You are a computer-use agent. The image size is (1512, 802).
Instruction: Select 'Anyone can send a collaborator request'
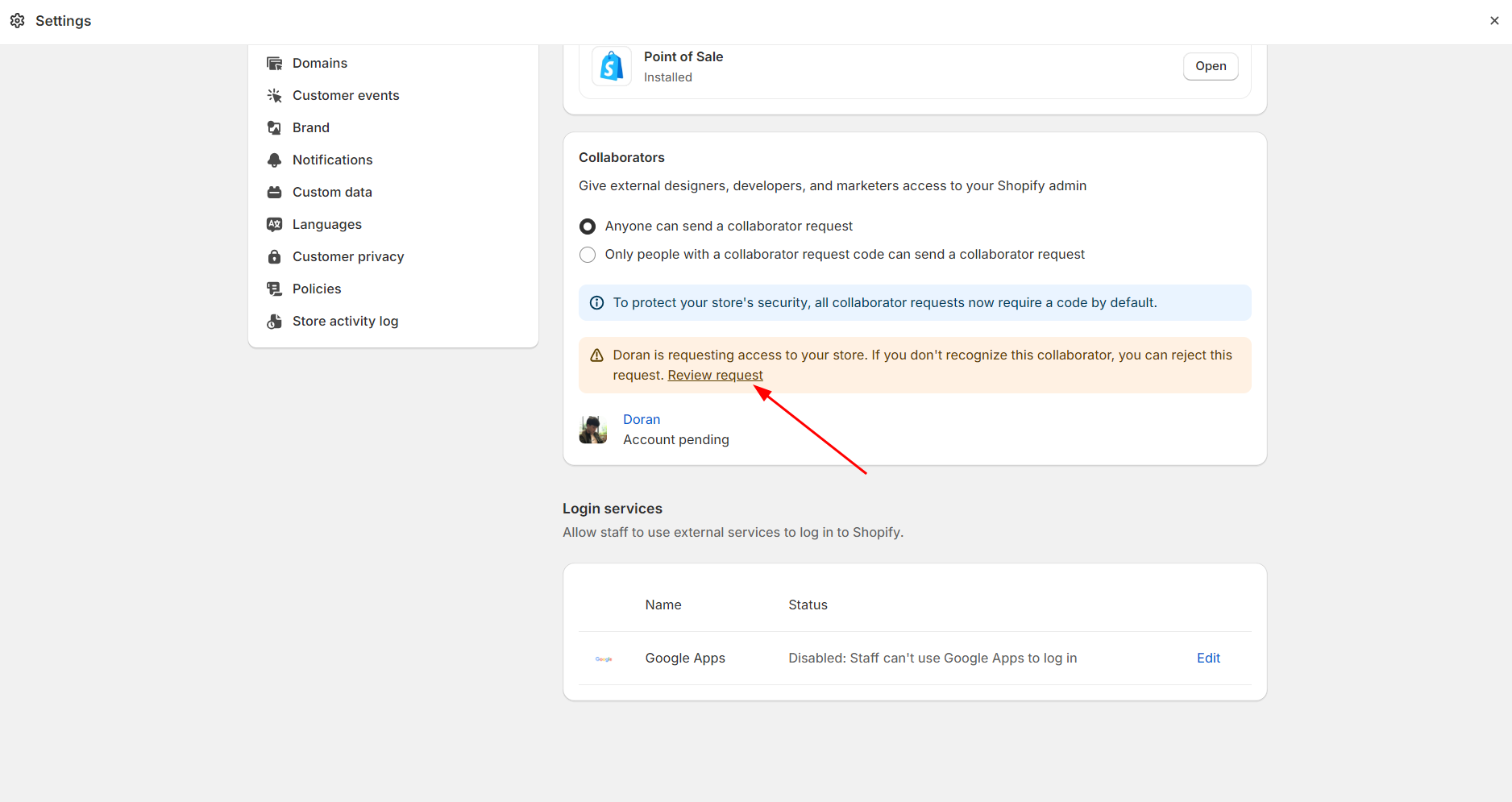pyautogui.click(x=587, y=226)
